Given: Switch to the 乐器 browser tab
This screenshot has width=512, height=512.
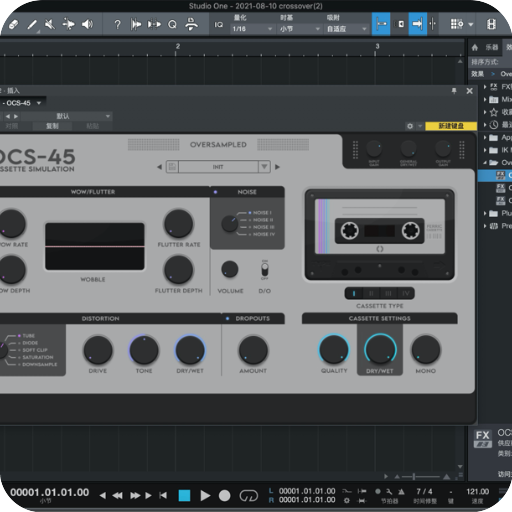Looking at the screenshot, I should tap(491, 47).
